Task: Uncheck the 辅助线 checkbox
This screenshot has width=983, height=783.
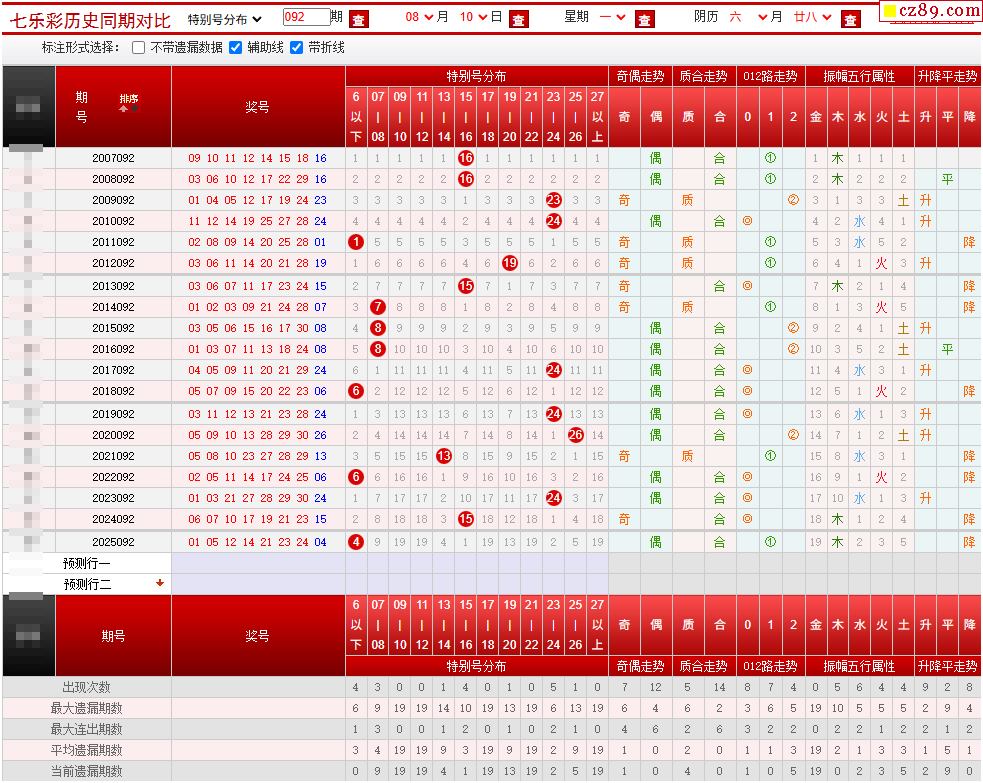Action: 236,48
